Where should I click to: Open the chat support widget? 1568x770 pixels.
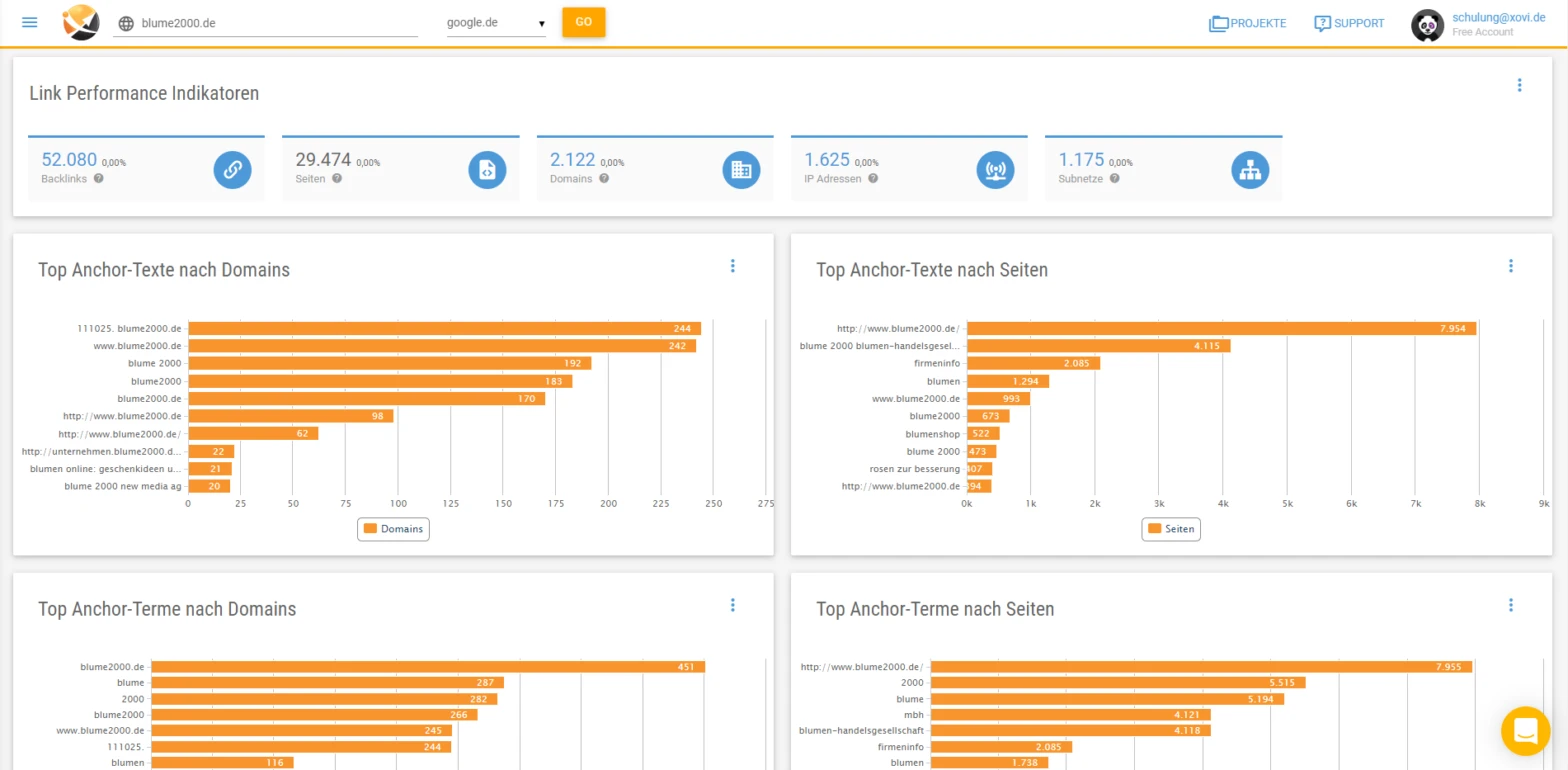click(1525, 731)
